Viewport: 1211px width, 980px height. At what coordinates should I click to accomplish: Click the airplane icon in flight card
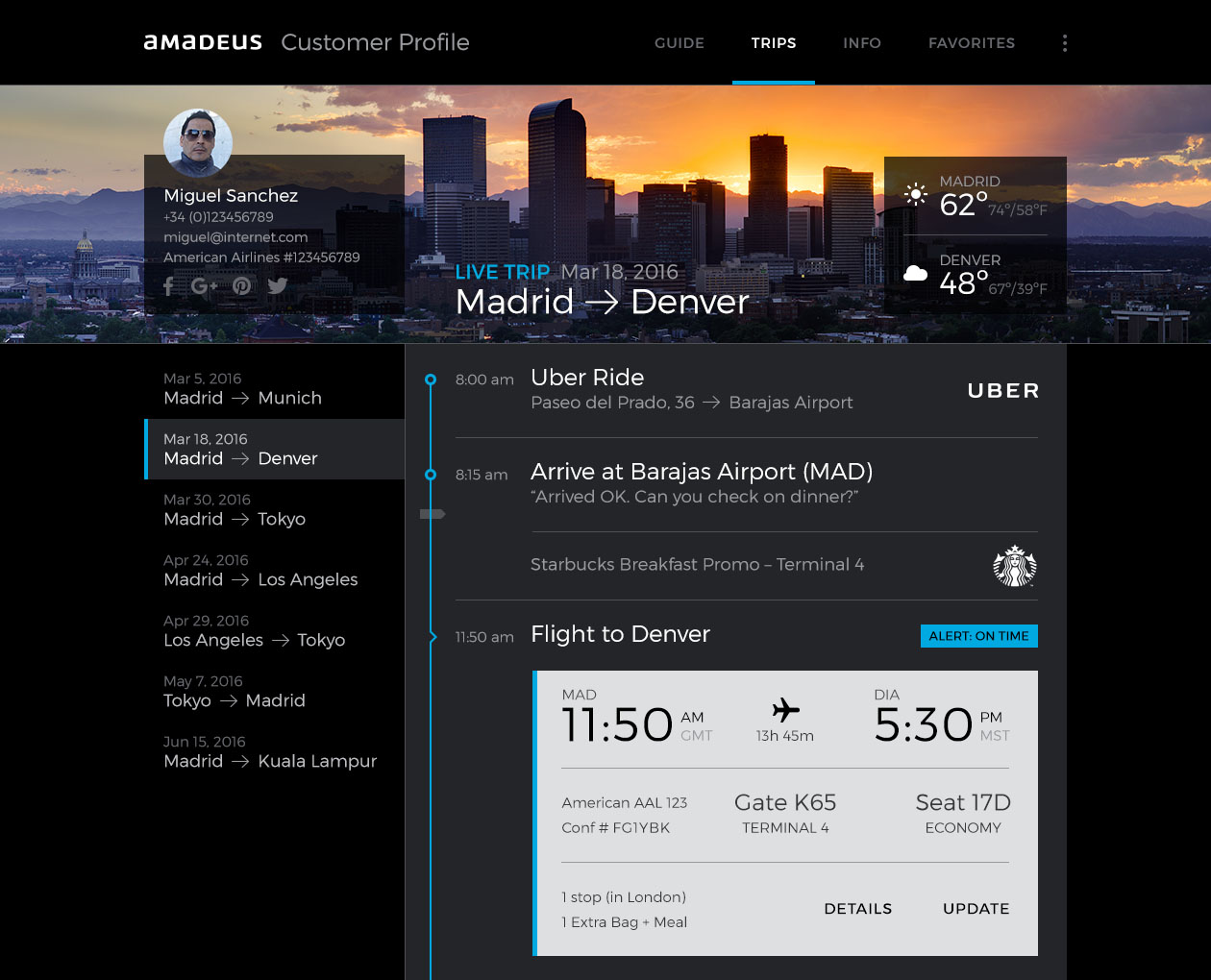[785, 710]
